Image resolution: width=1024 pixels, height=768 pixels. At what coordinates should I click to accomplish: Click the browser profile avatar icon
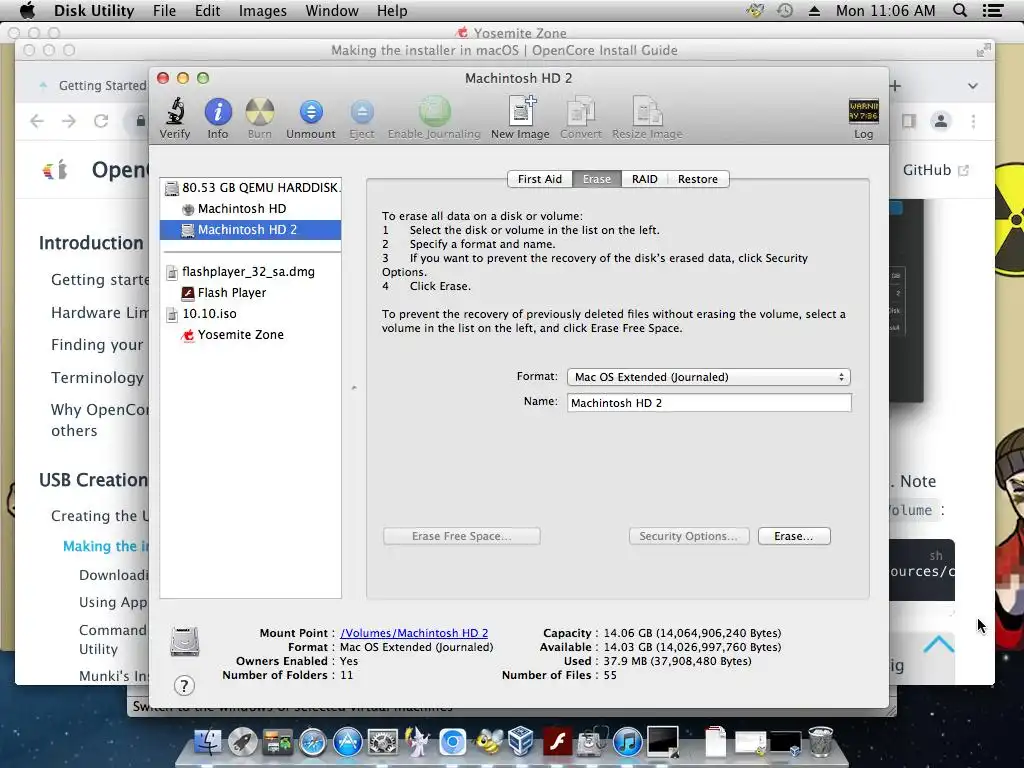[x=941, y=121]
